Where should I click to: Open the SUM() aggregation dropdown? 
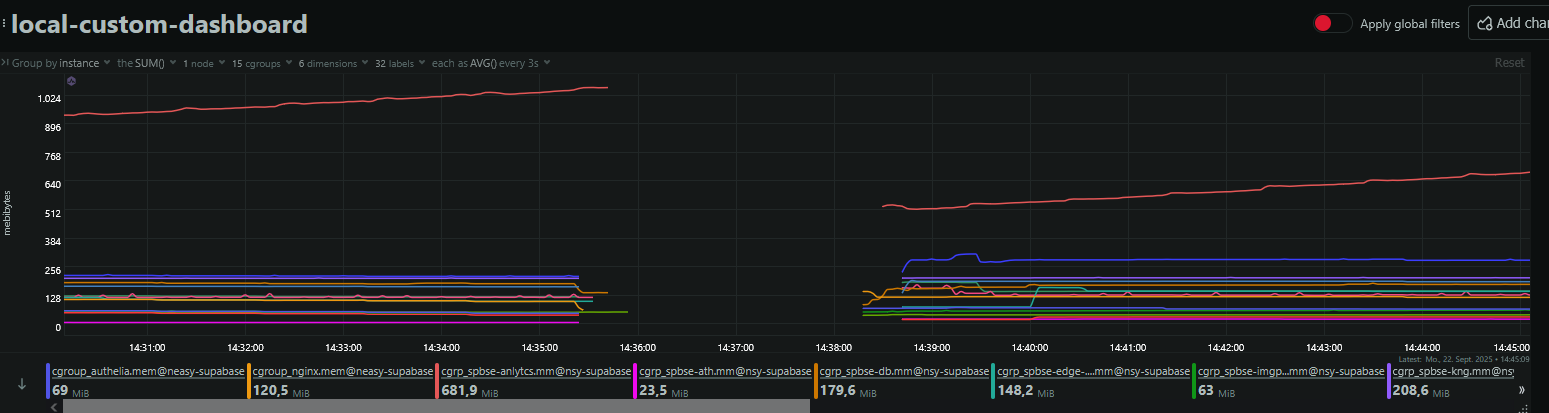point(146,63)
